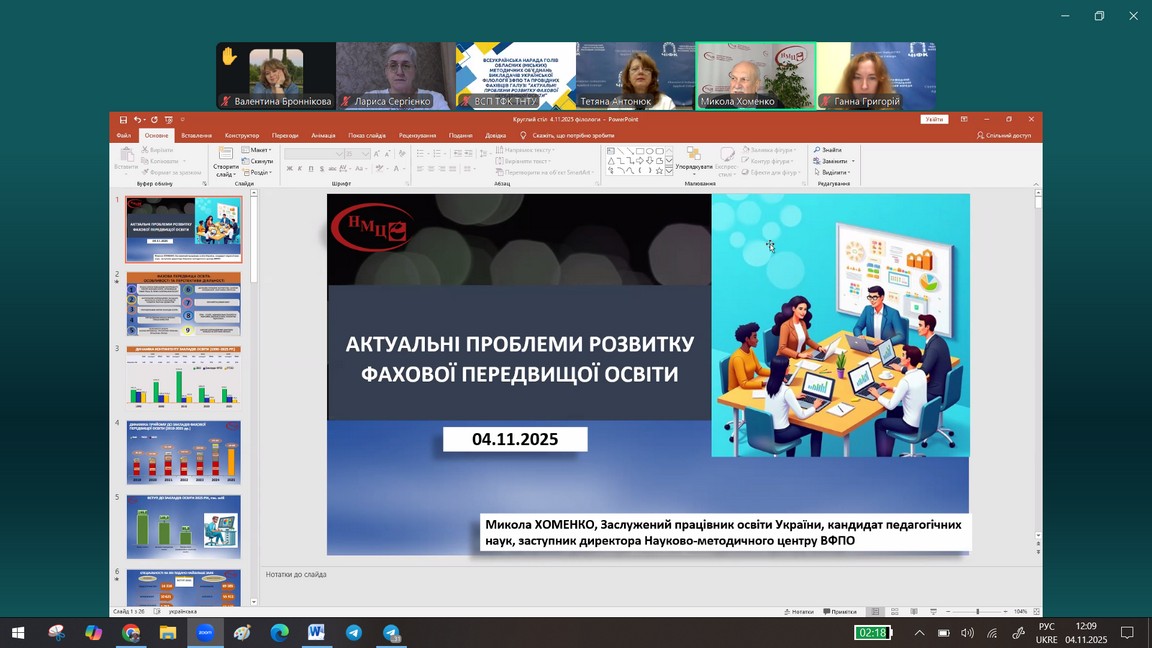Image resolution: width=1152 pixels, height=648 pixels.
Task: Open Telegram from the Windows taskbar
Action: click(354, 633)
